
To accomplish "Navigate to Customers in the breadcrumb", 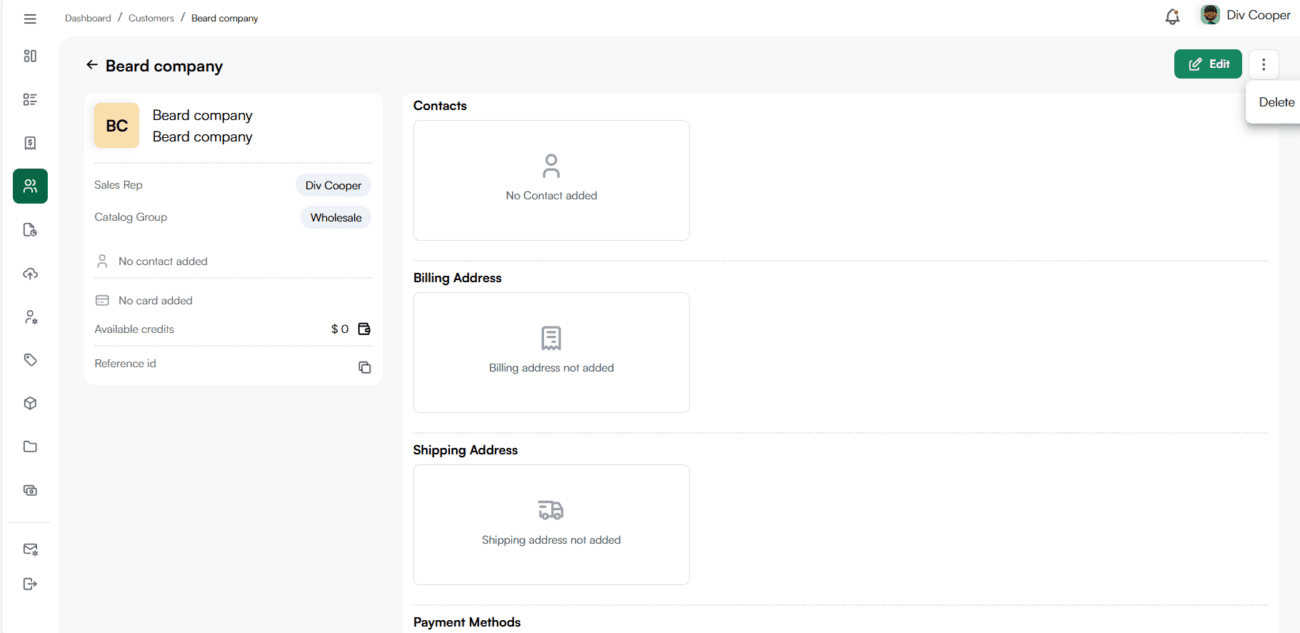I will (151, 18).
